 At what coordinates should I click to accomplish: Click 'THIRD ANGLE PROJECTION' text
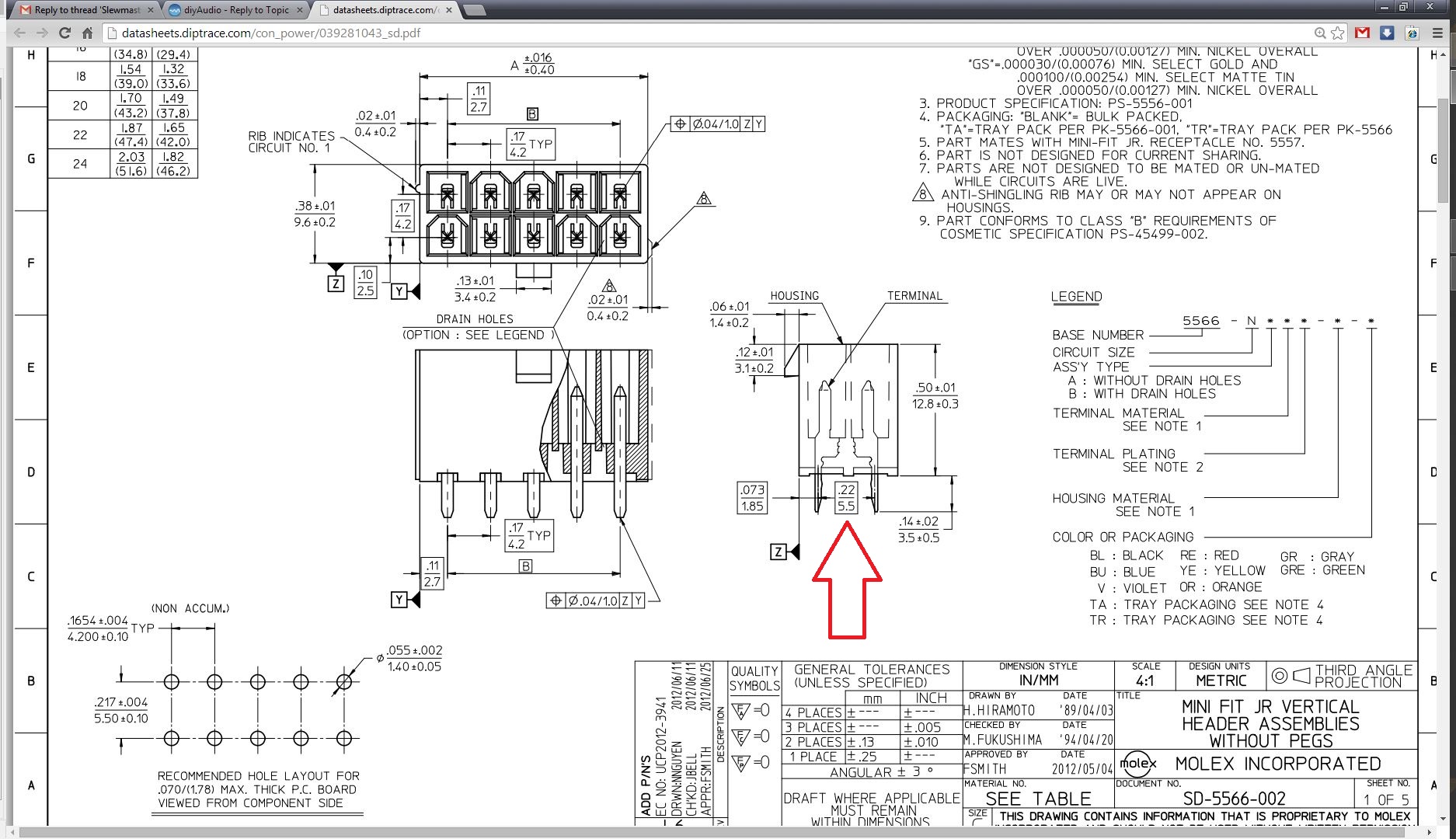coord(1364,676)
